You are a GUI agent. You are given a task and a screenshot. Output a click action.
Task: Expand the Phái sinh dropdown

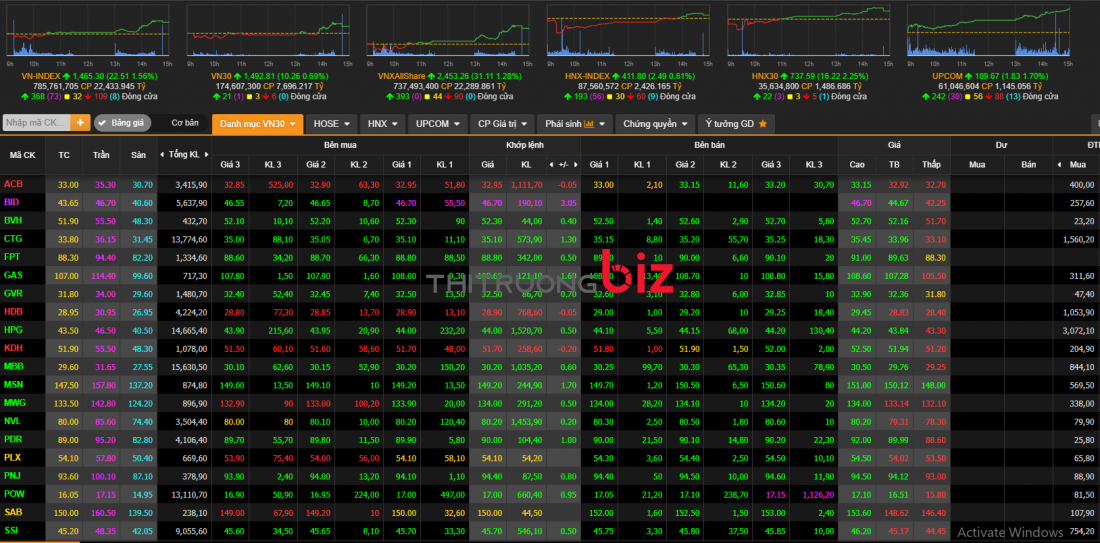point(575,123)
